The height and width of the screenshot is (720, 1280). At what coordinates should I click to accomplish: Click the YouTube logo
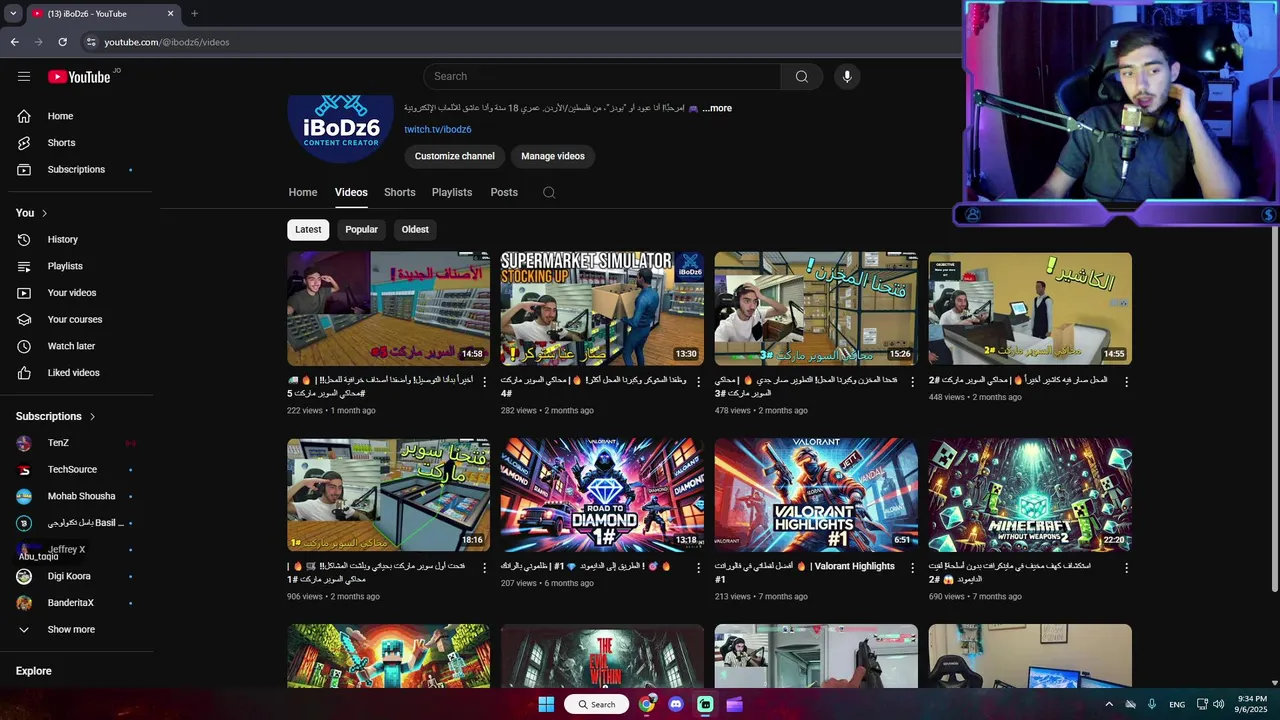click(x=79, y=77)
